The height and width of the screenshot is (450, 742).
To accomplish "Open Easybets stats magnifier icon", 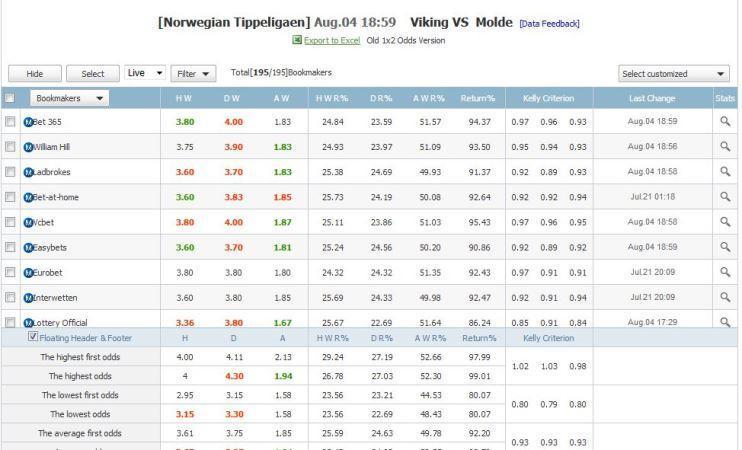I will (x=725, y=246).
